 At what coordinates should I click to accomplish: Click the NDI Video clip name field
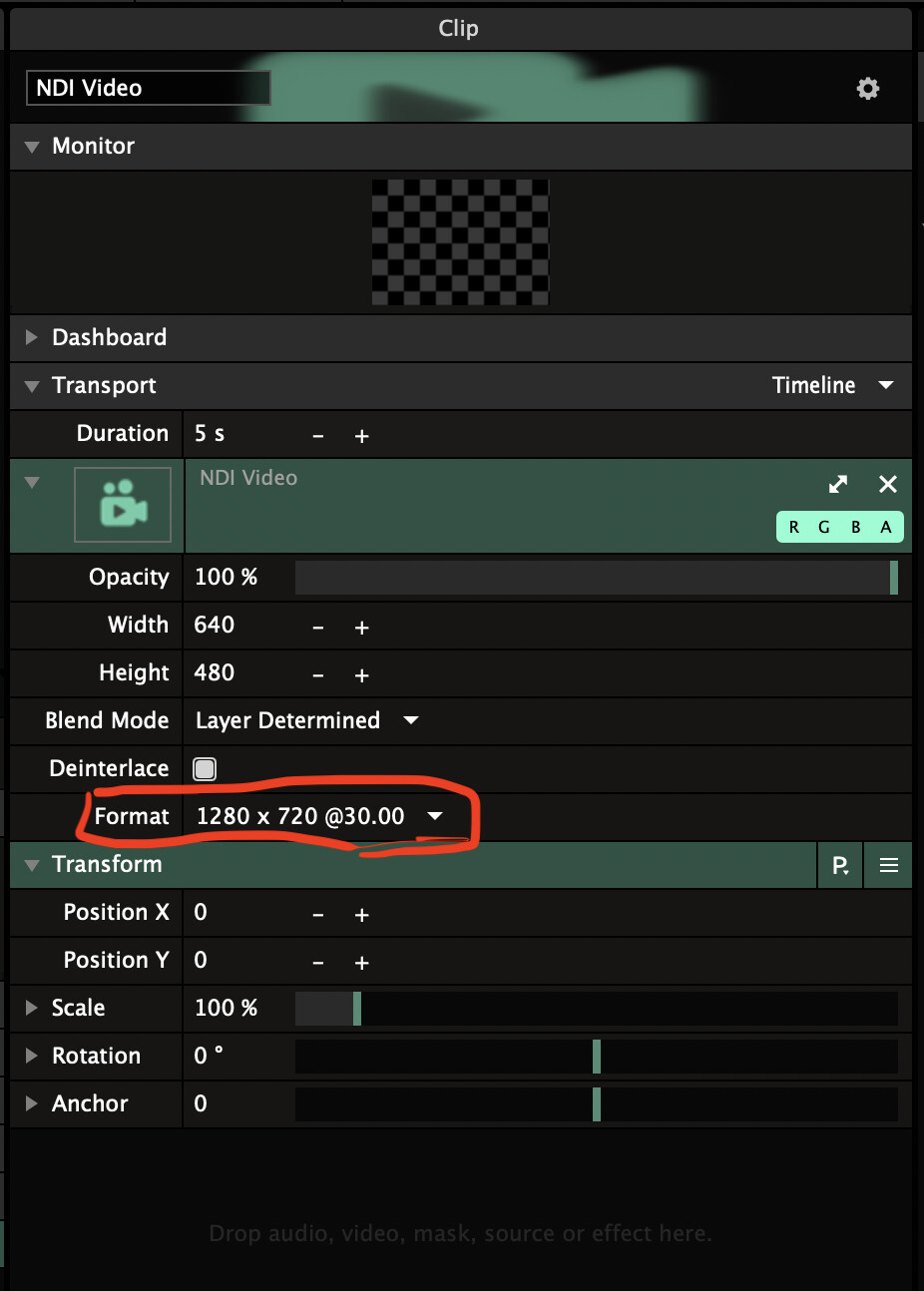click(148, 88)
